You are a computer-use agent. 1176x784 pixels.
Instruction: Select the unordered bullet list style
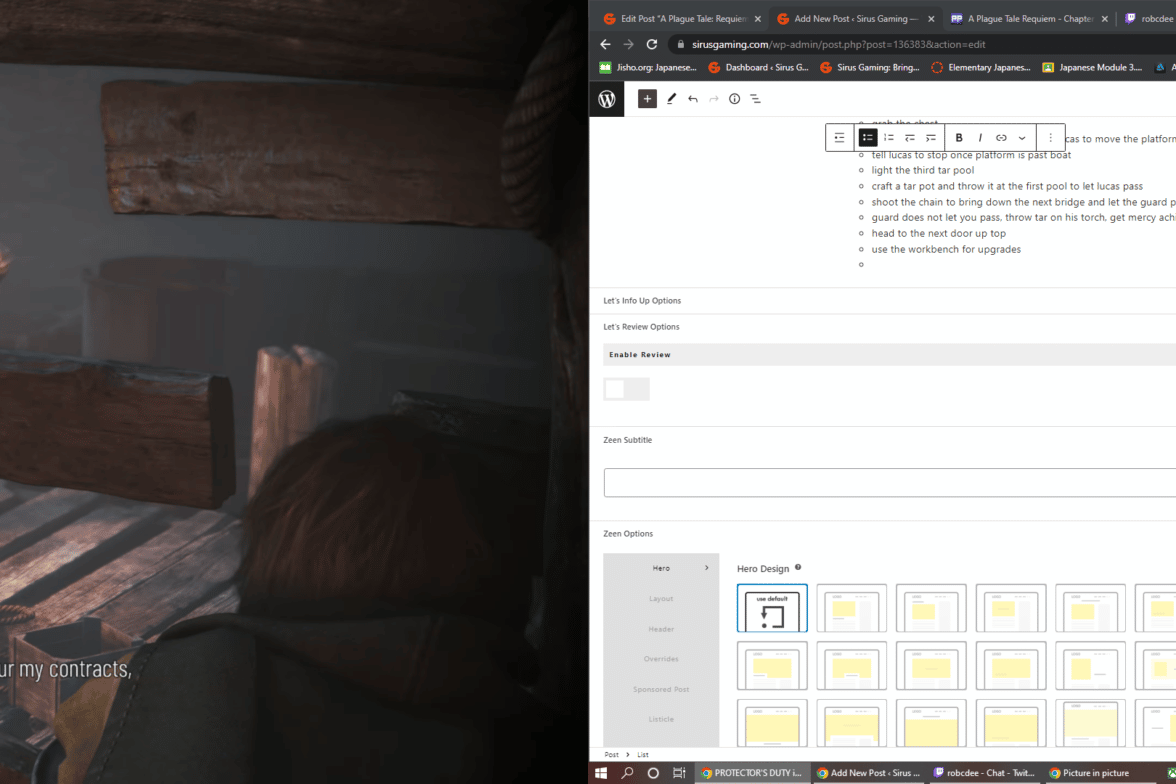(x=868, y=138)
